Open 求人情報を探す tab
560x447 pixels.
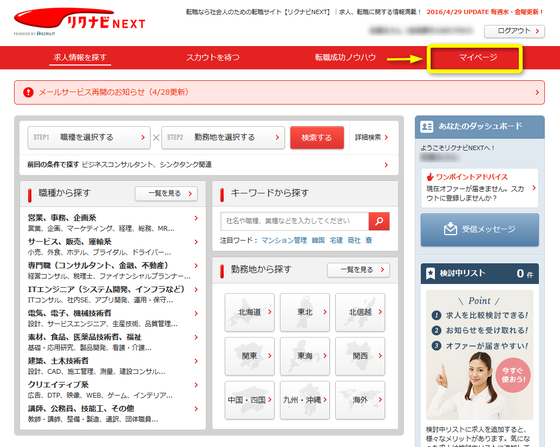[x=80, y=57]
